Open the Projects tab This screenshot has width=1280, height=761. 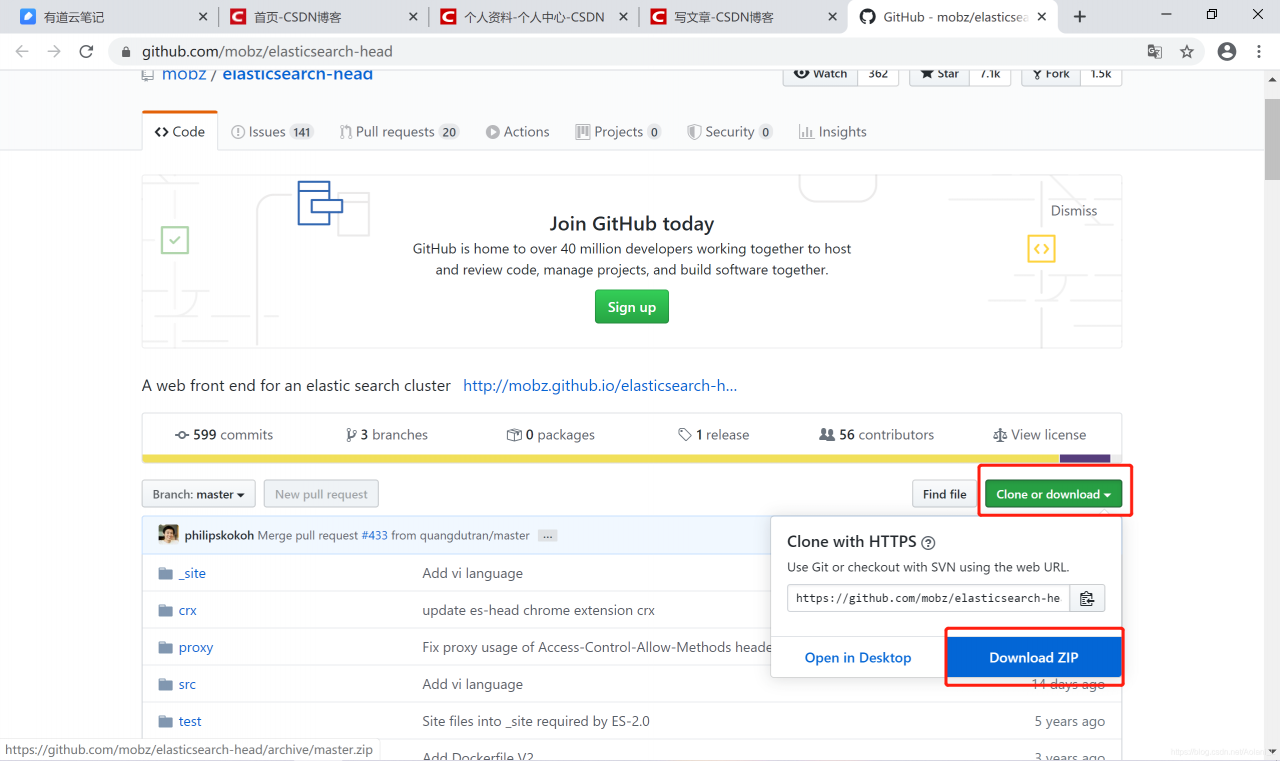tap(618, 132)
